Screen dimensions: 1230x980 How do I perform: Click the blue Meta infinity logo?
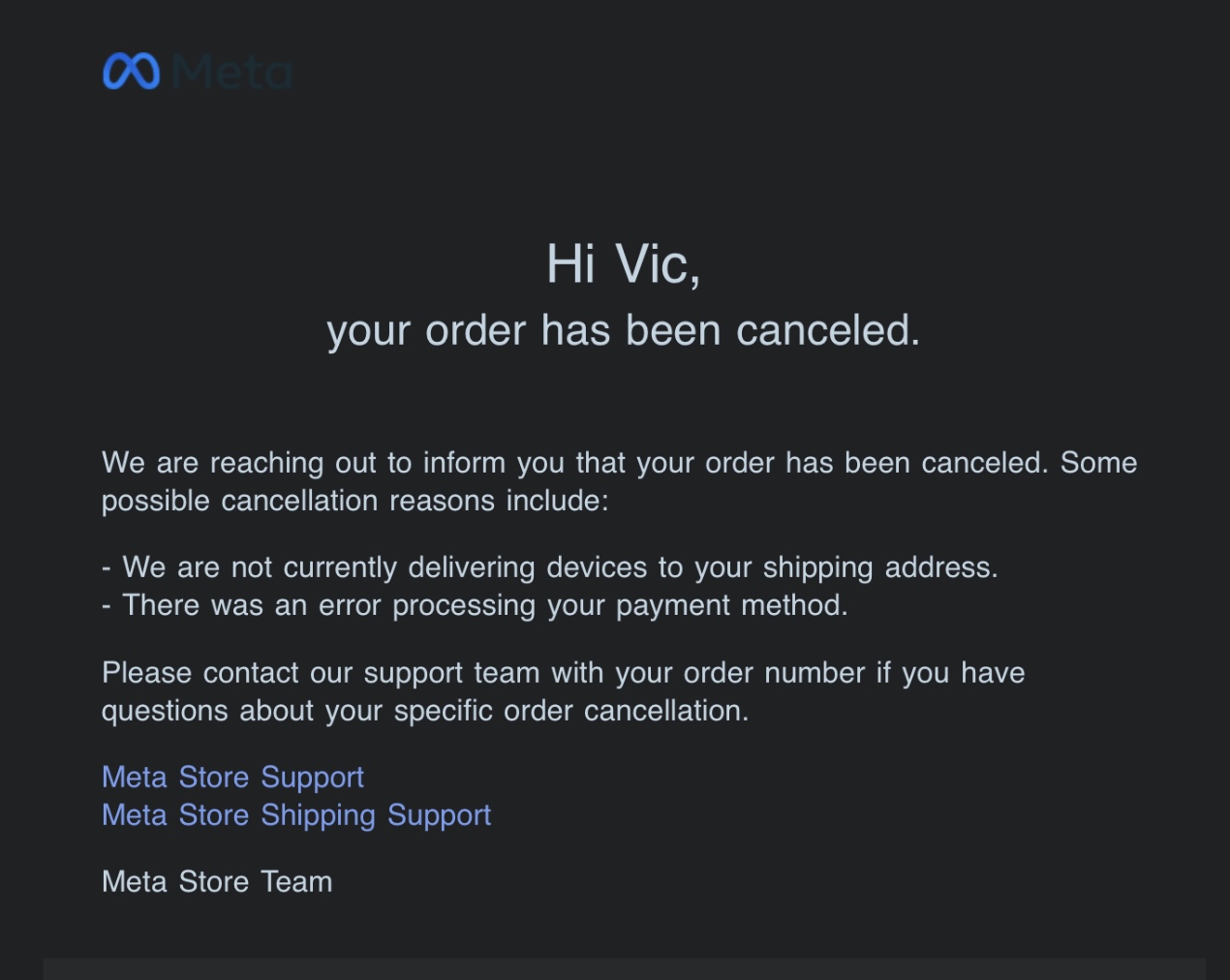[131, 72]
